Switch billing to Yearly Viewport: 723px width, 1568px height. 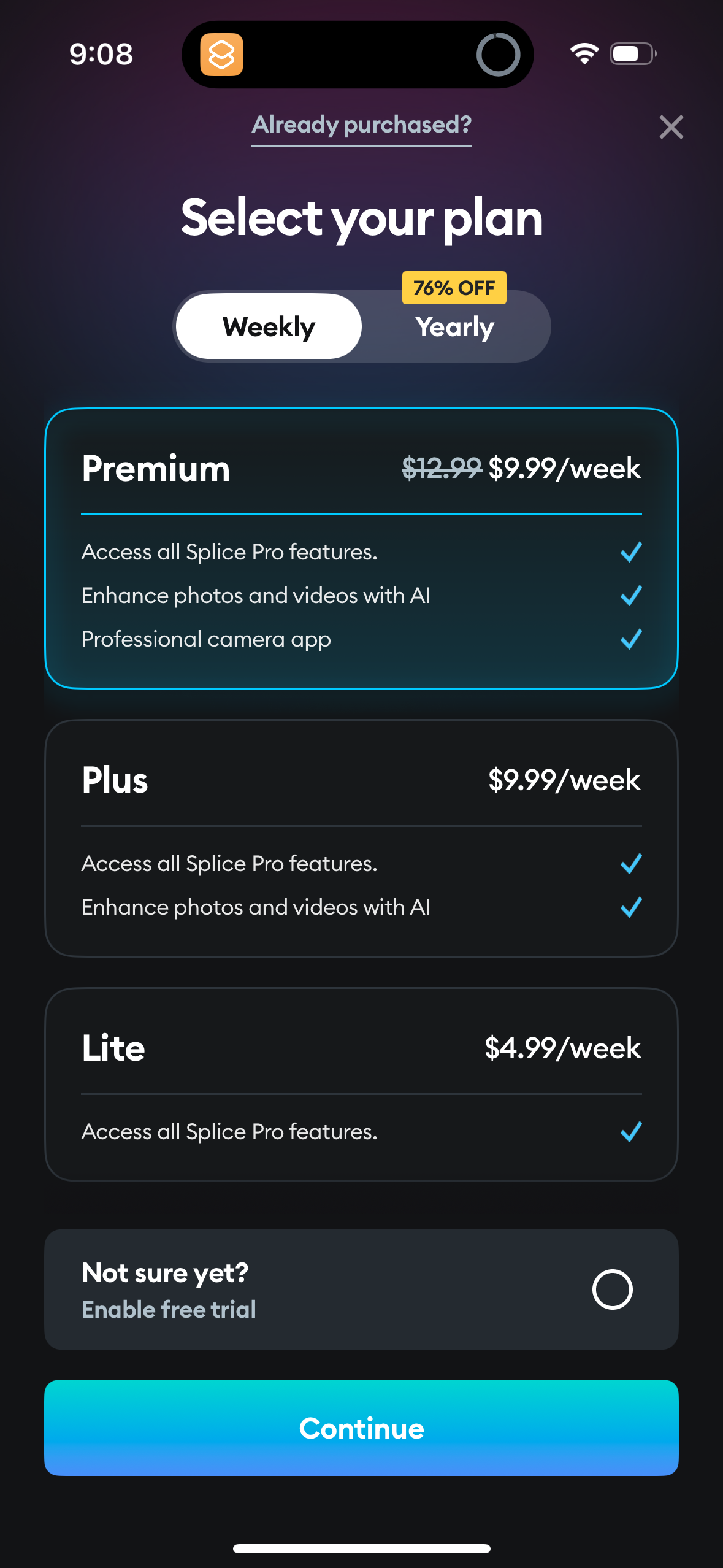(x=455, y=327)
